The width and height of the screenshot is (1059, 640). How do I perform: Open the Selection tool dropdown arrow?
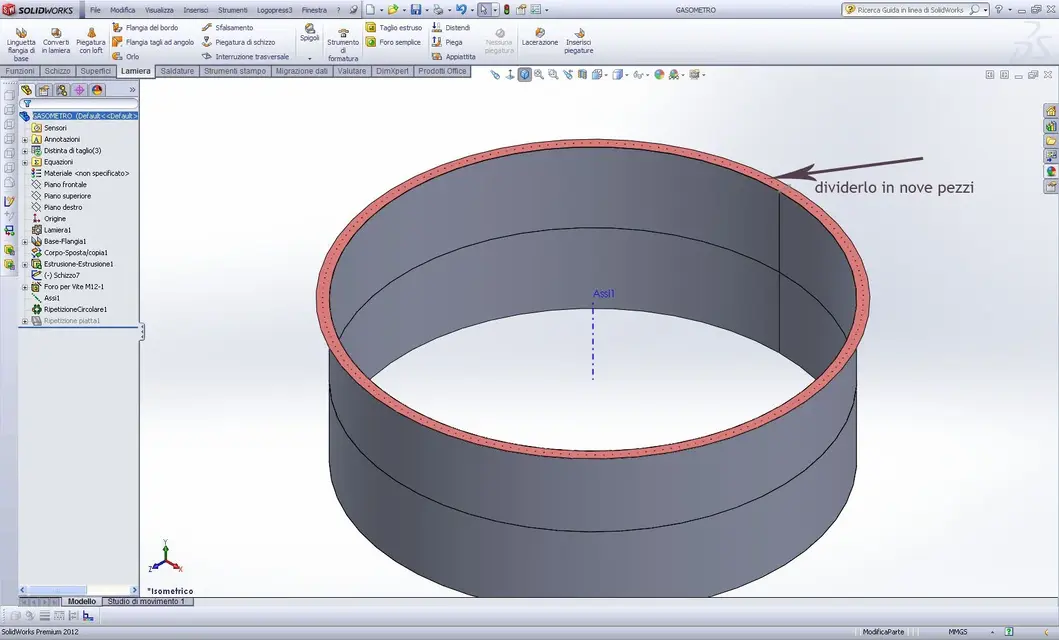point(494,10)
